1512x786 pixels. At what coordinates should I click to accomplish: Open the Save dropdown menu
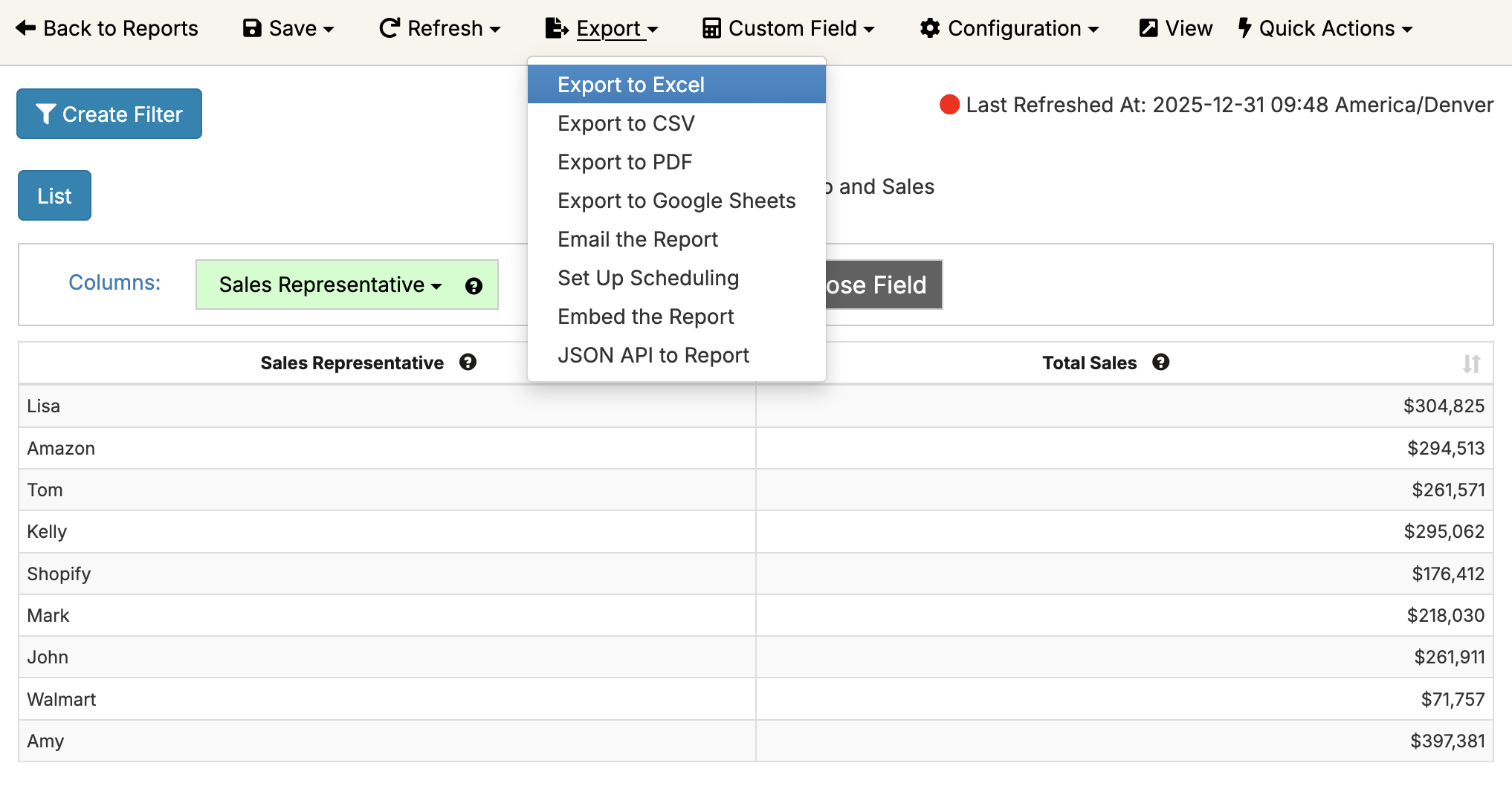click(x=288, y=28)
